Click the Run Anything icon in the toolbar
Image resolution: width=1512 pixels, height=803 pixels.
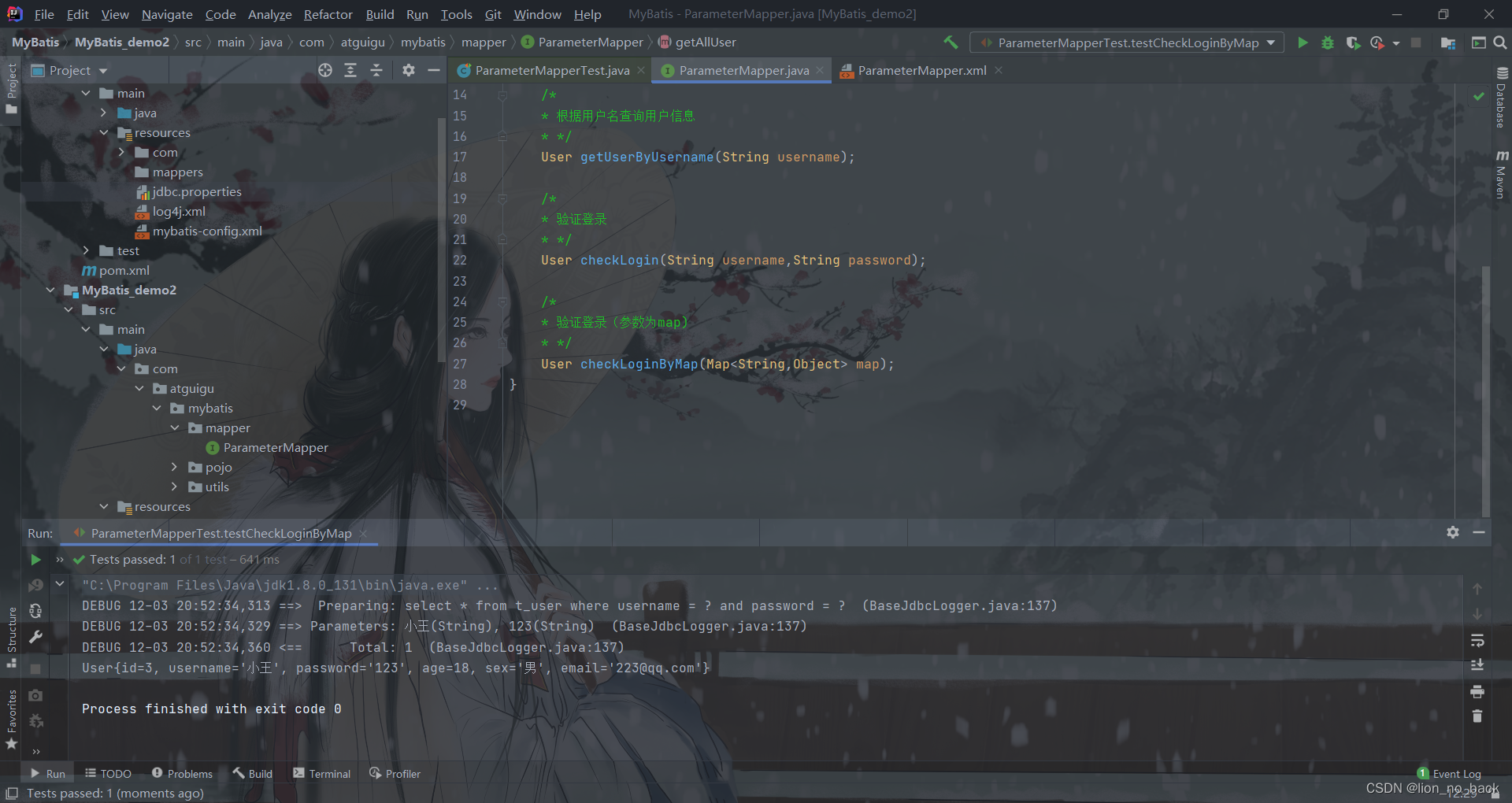pos(1478,43)
